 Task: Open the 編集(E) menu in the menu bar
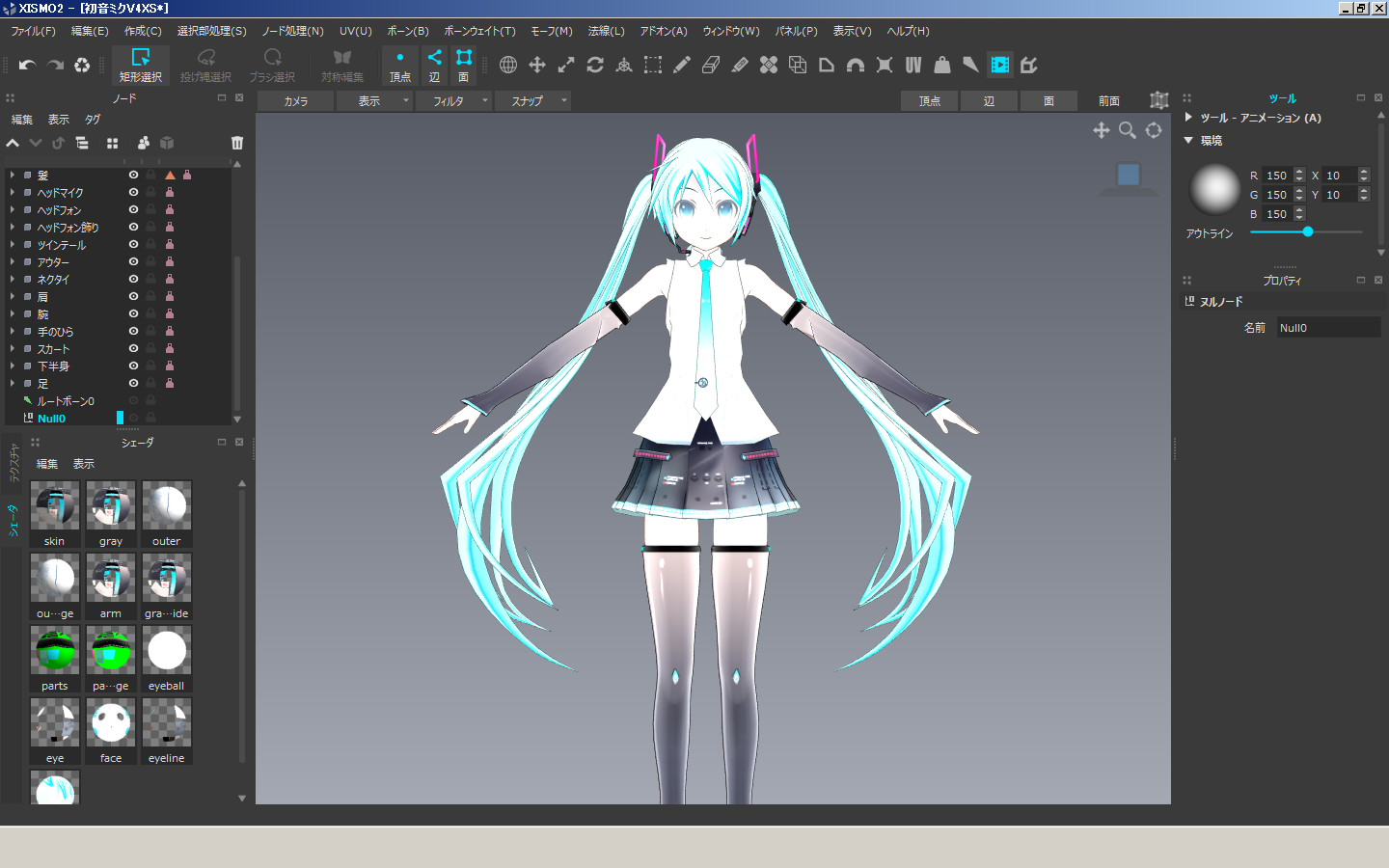click(x=90, y=31)
